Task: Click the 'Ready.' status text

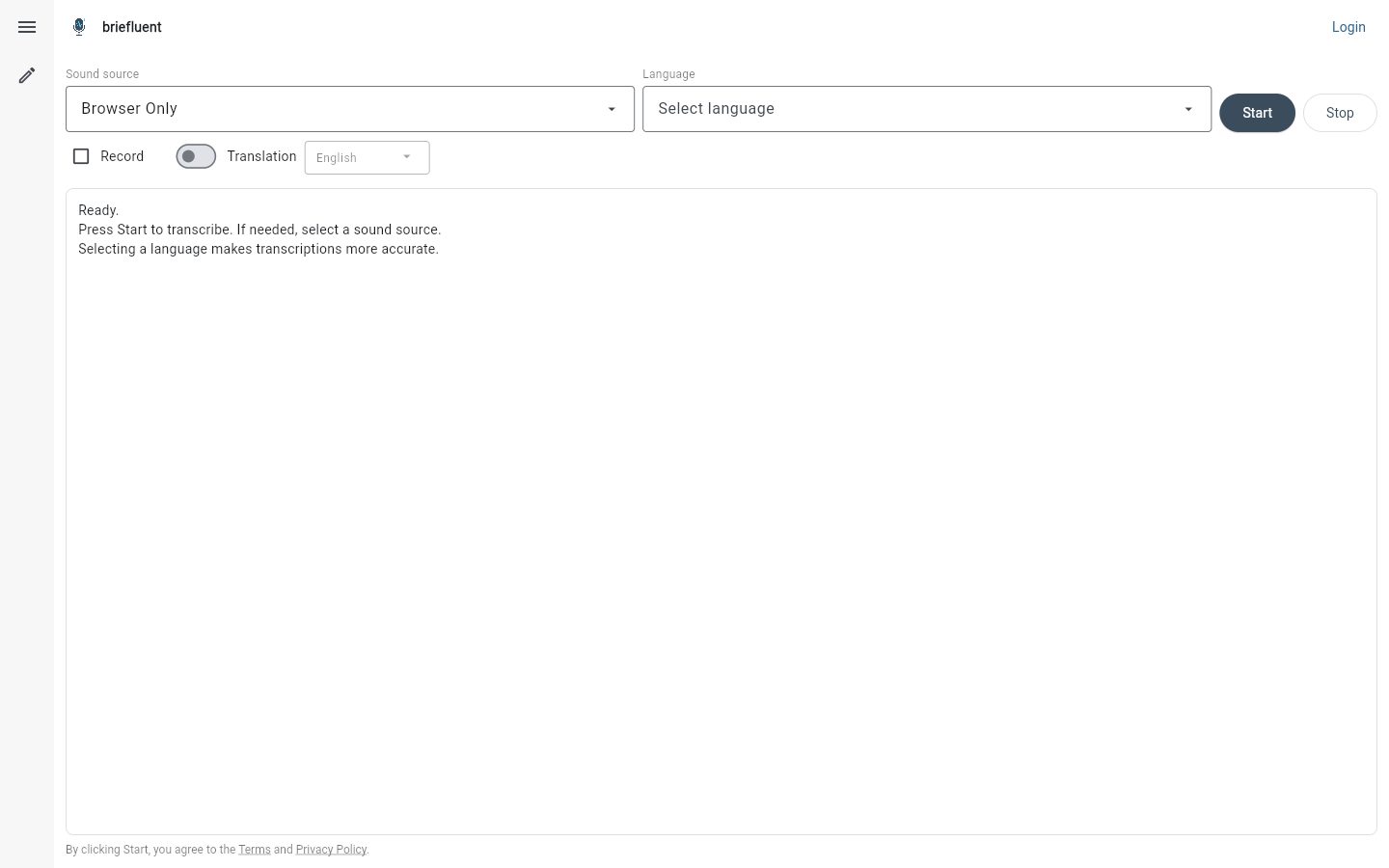Action: pos(98,210)
